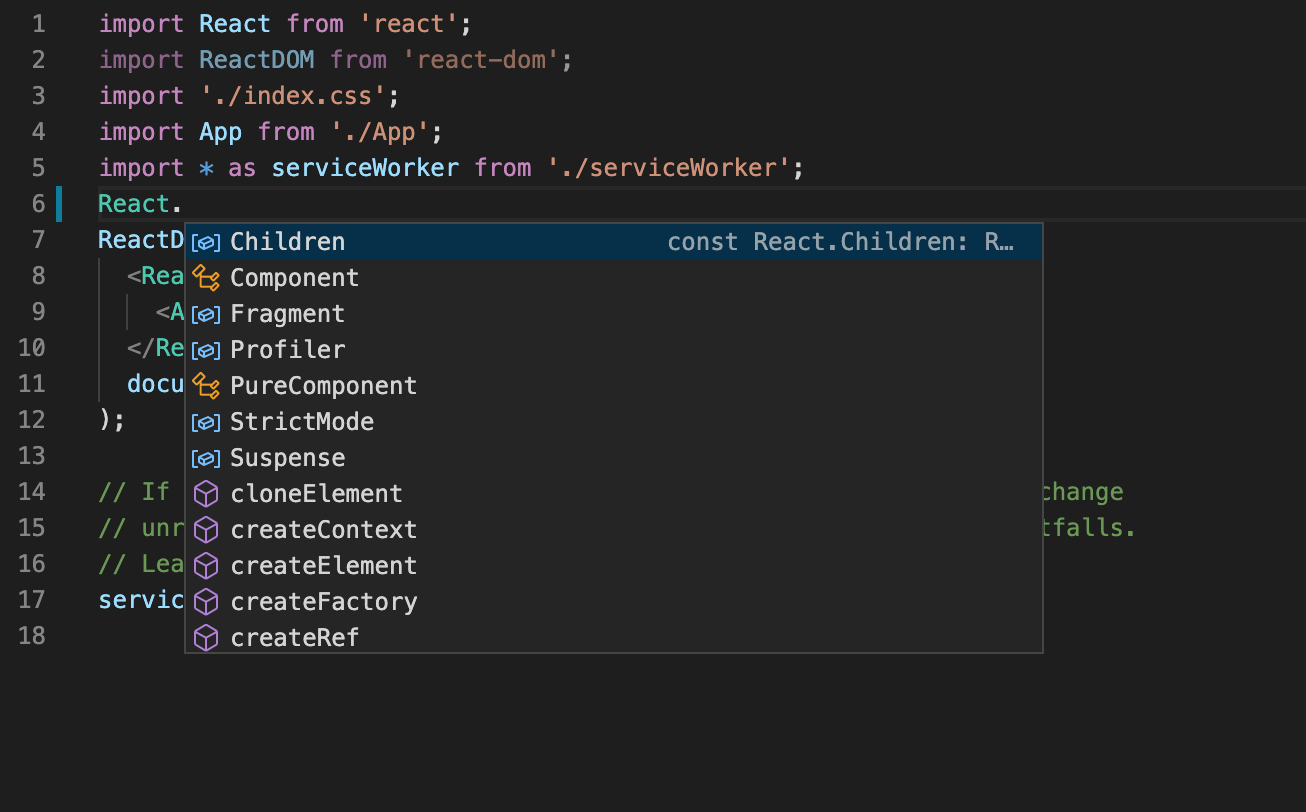Click the serviceWorker import on line 5
The height and width of the screenshot is (812, 1306).
[365, 167]
